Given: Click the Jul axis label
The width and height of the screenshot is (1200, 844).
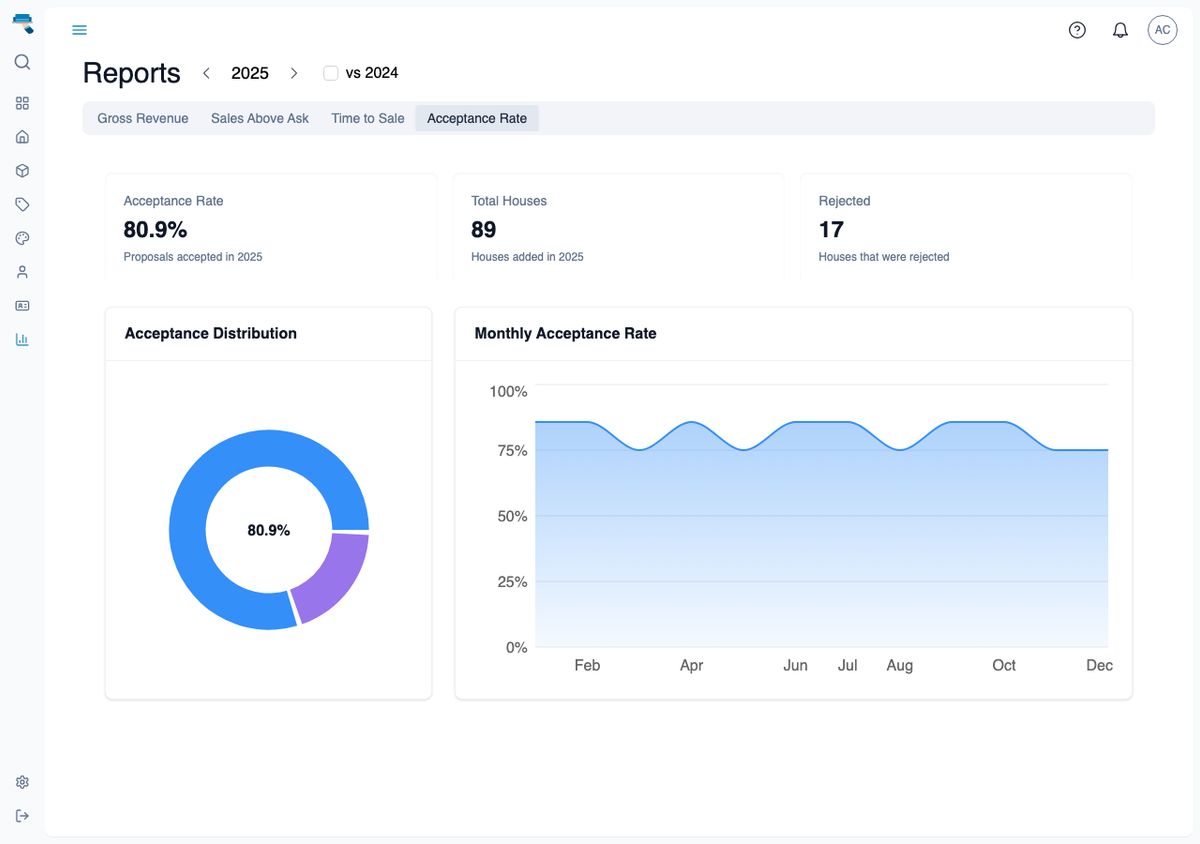Looking at the screenshot, I should pyautogui.click(x=847, y=665).
